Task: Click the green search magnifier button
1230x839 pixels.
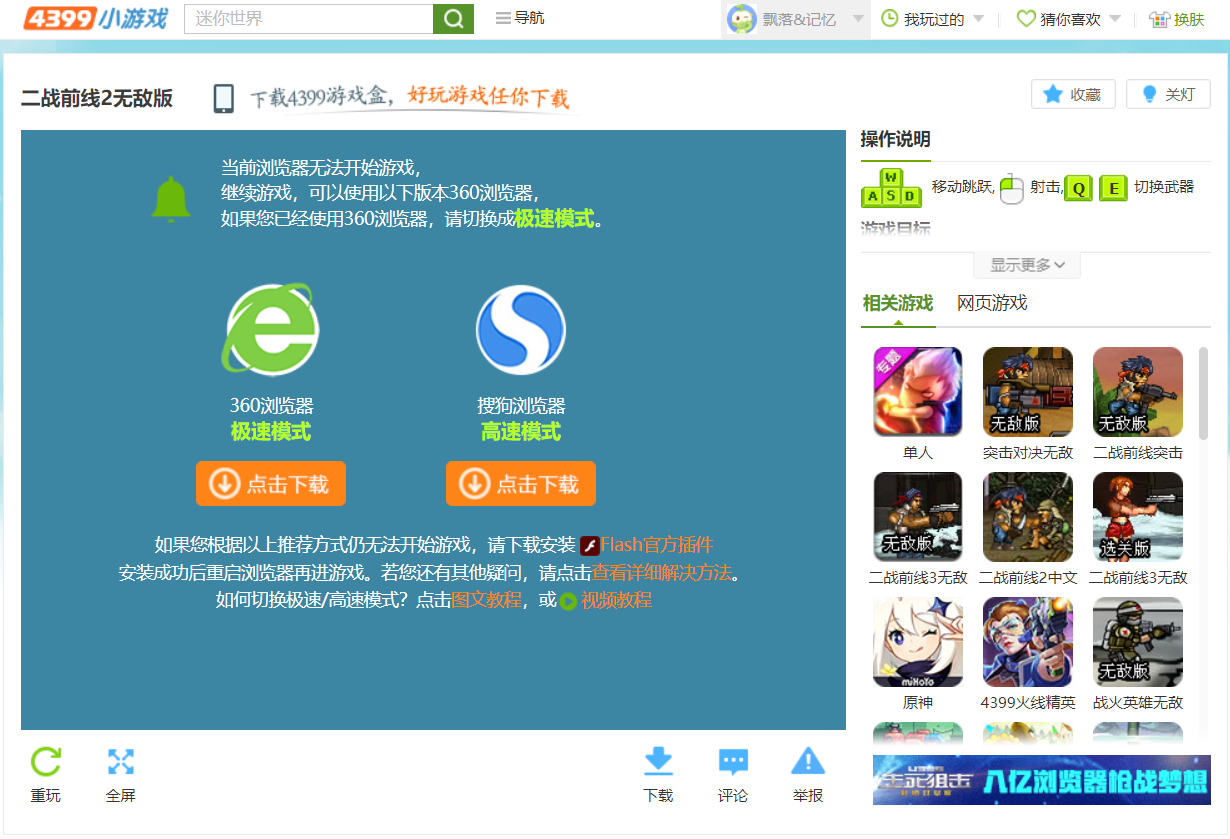Action: [453, 19]
